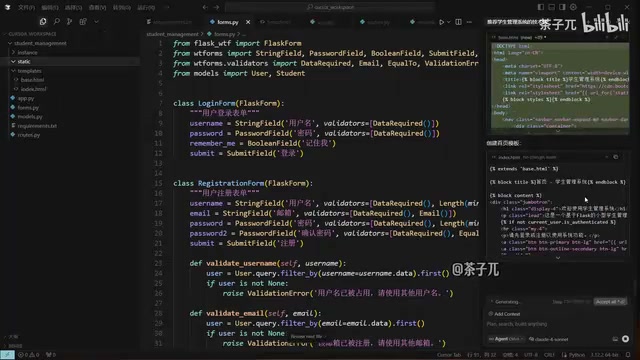The width and height of the screenshot is (640, 360).
Task: Open models.py in file explorer
Action: click(30, 116)
